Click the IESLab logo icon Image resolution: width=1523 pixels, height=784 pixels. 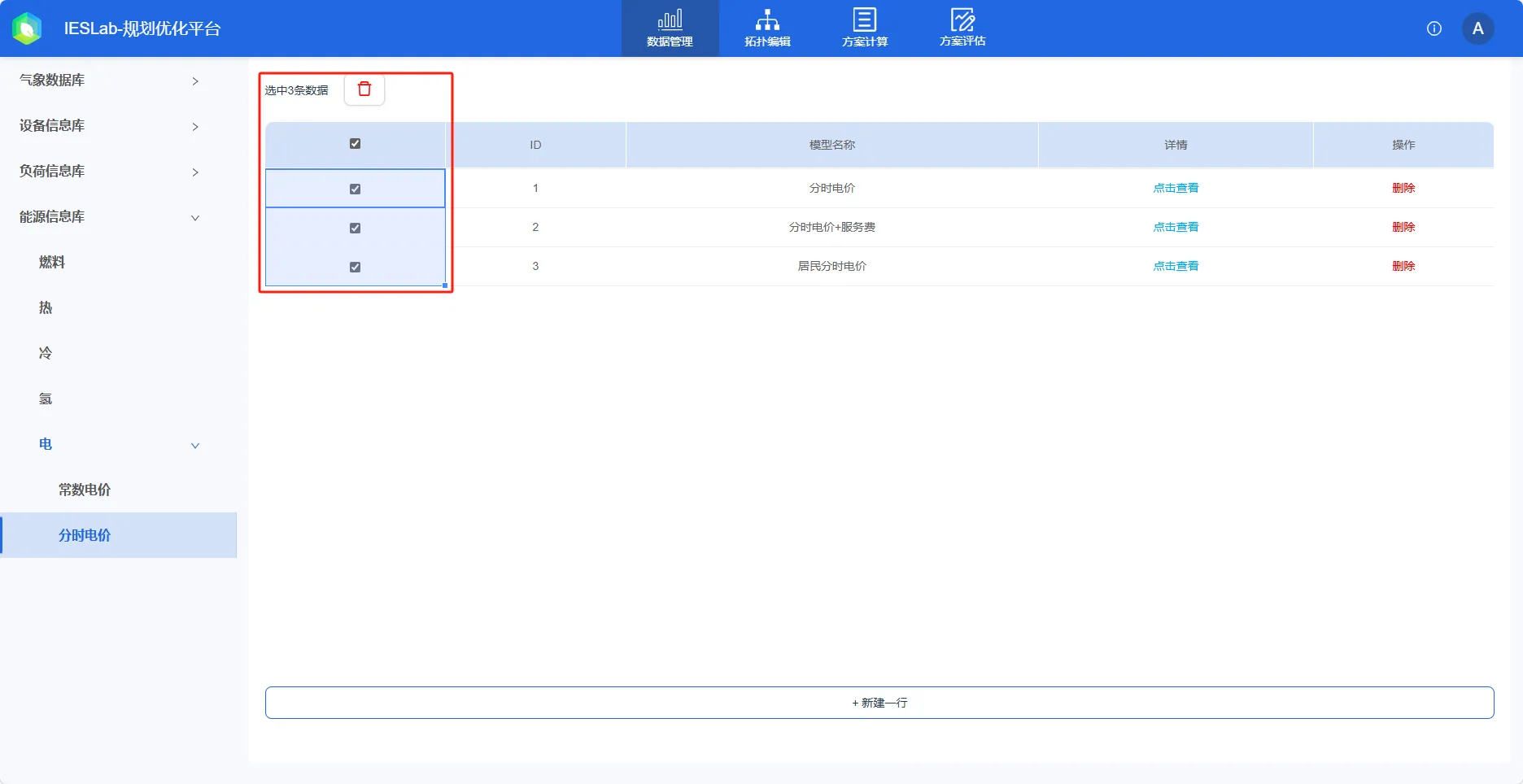(27, 28)
